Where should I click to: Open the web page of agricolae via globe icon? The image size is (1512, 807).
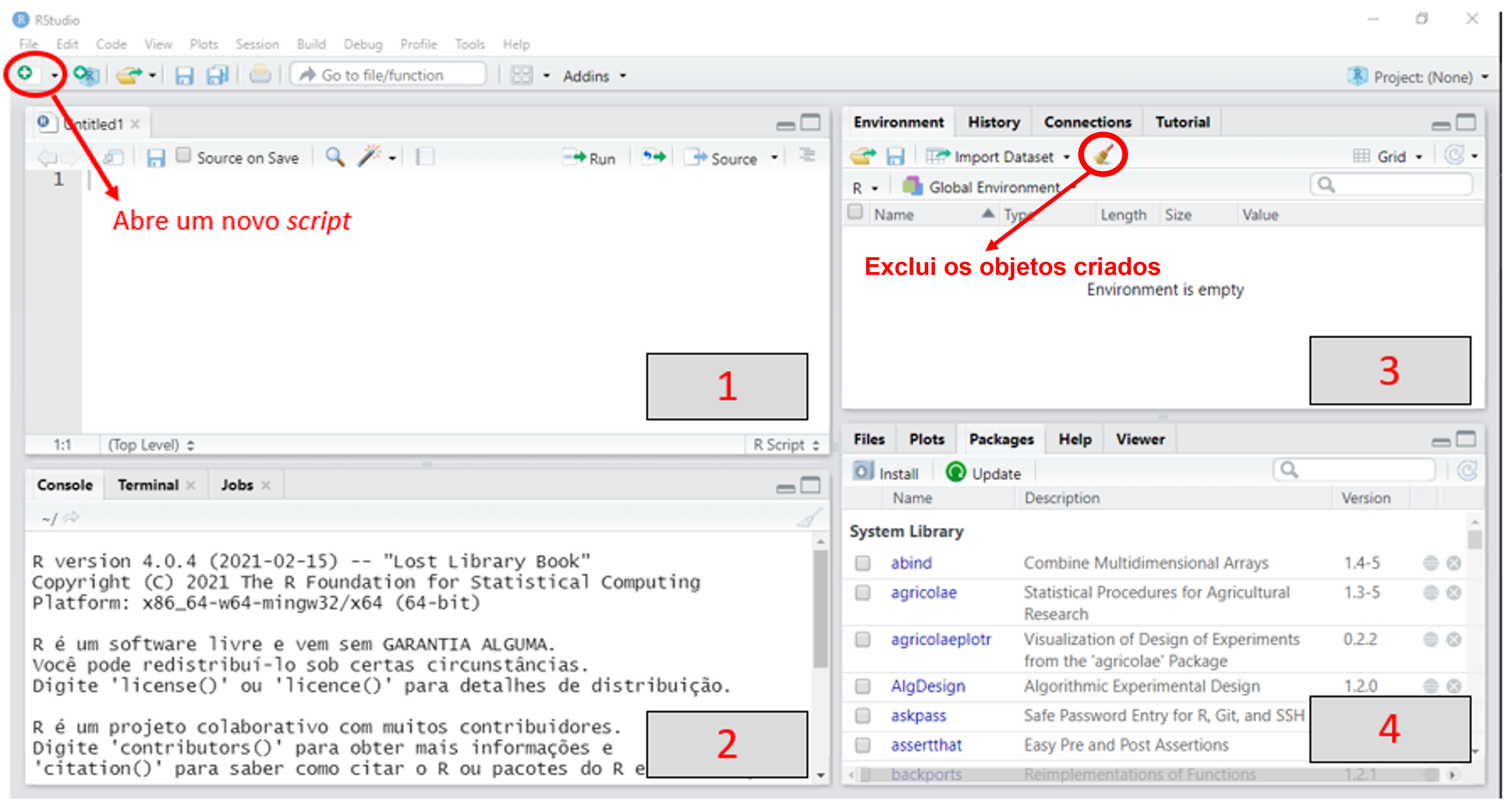(x=1431, y=592)
